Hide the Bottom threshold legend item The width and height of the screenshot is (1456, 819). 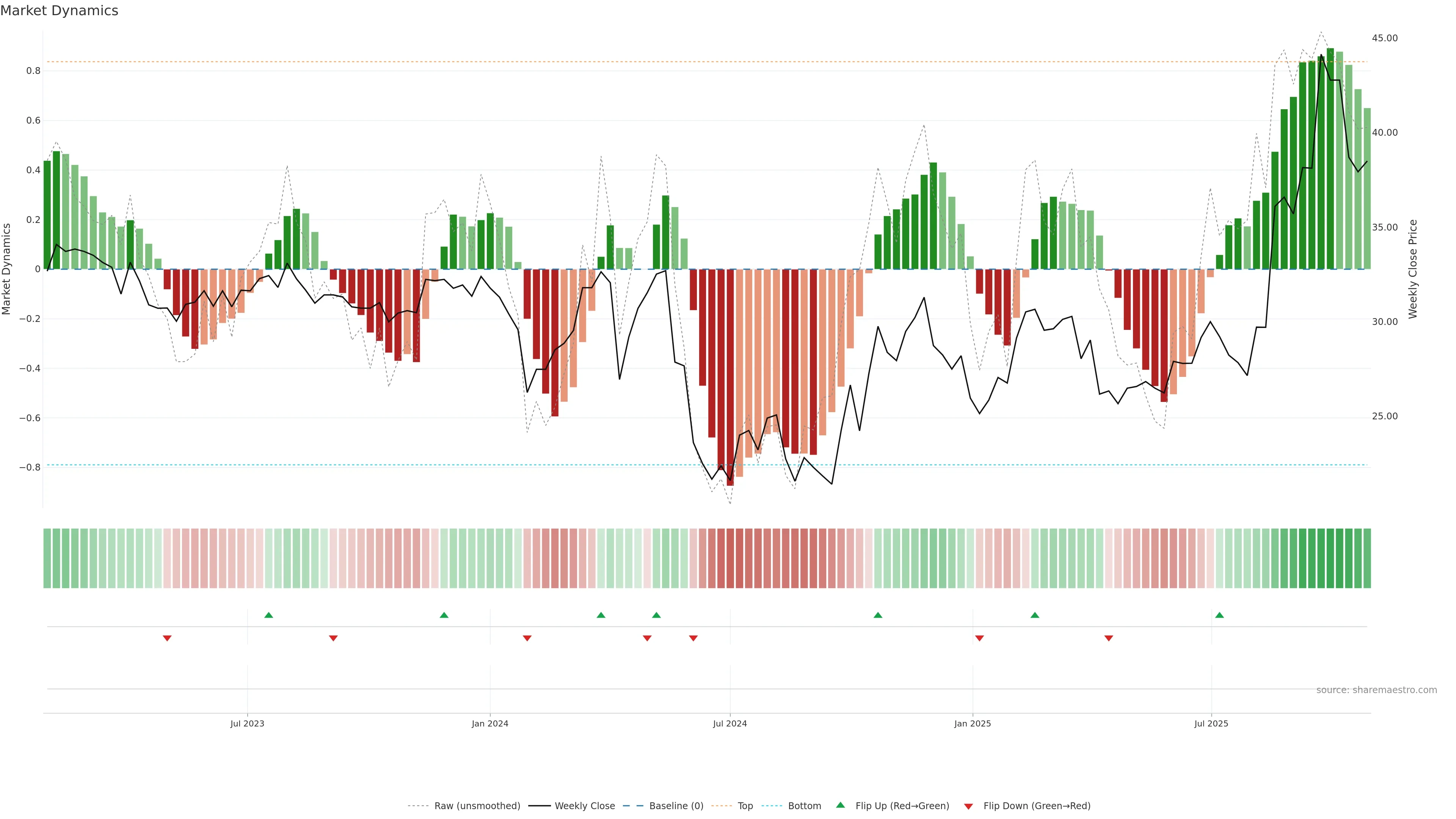click(804, 806)
